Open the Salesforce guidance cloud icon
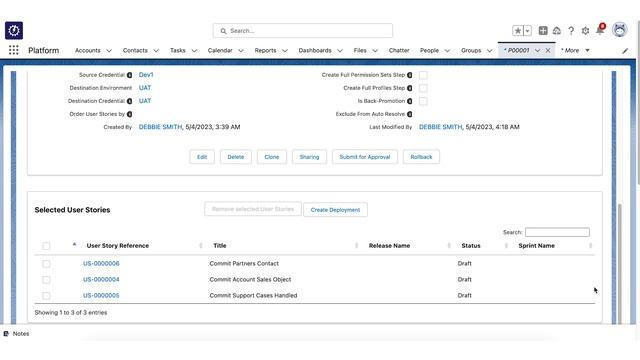Viewport: 640px width, 360px height. click(x=557, y=31)
